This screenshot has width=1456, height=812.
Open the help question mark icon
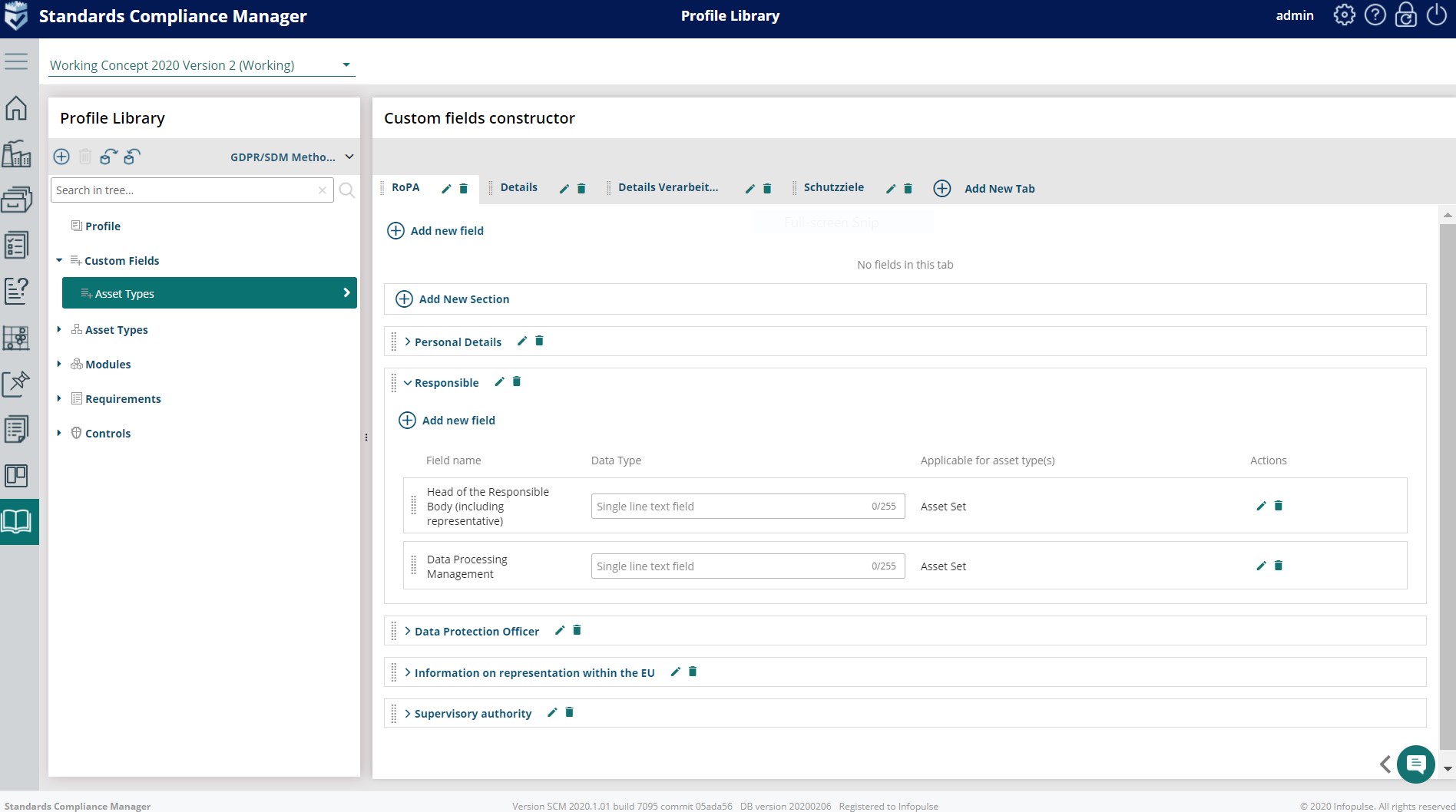coord(1375,15)
